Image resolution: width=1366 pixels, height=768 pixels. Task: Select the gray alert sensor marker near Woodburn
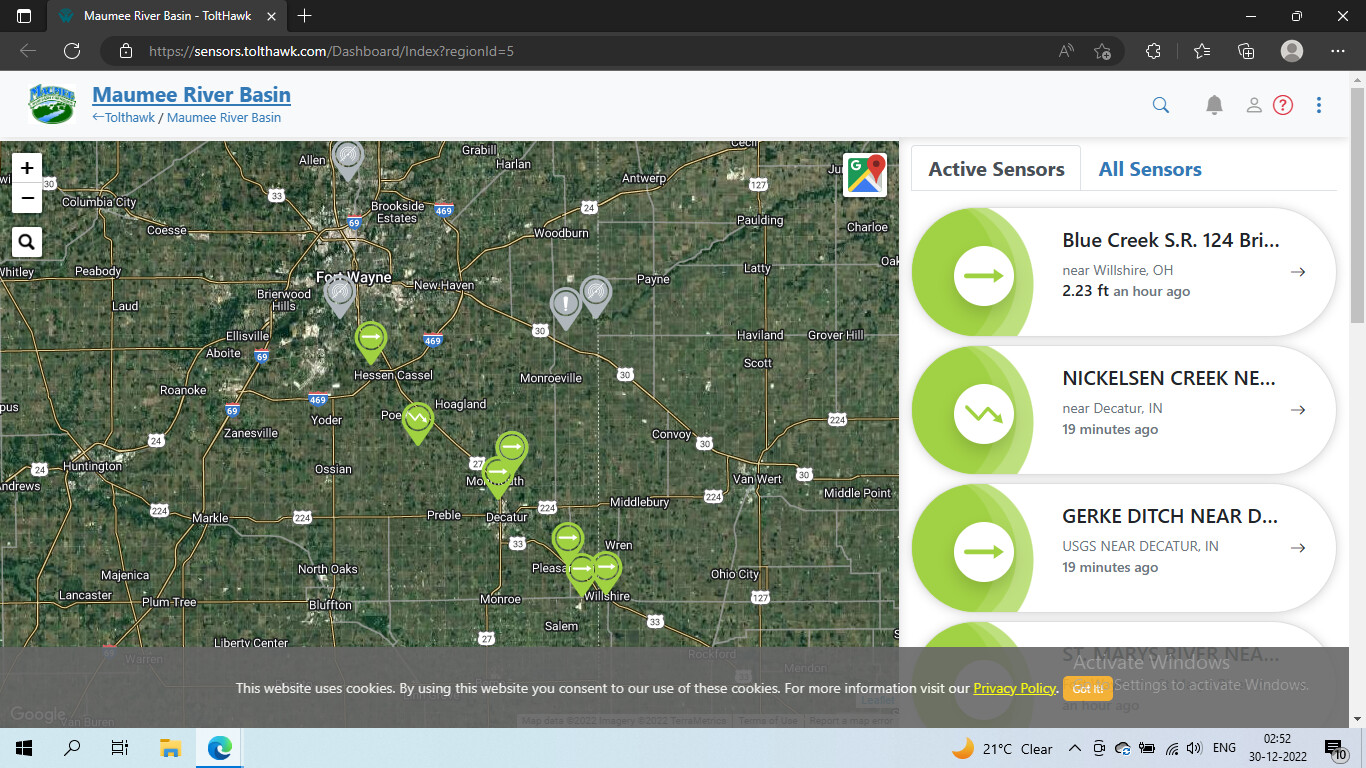coord(566,305)
